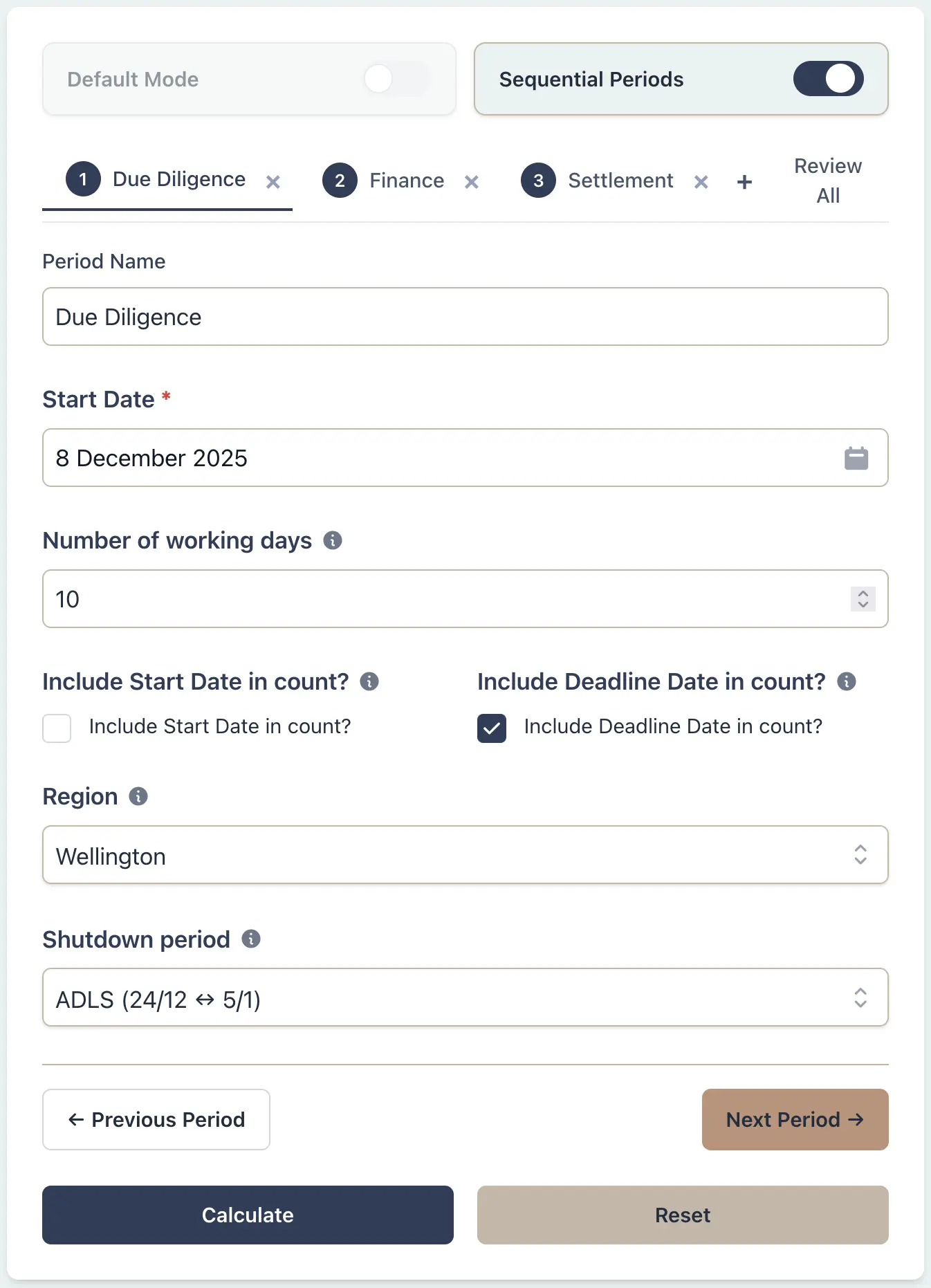Screen dimensions: 931x1288
Task: Remove the Due Diligence period tab
Action: click(x=273, y=182)
